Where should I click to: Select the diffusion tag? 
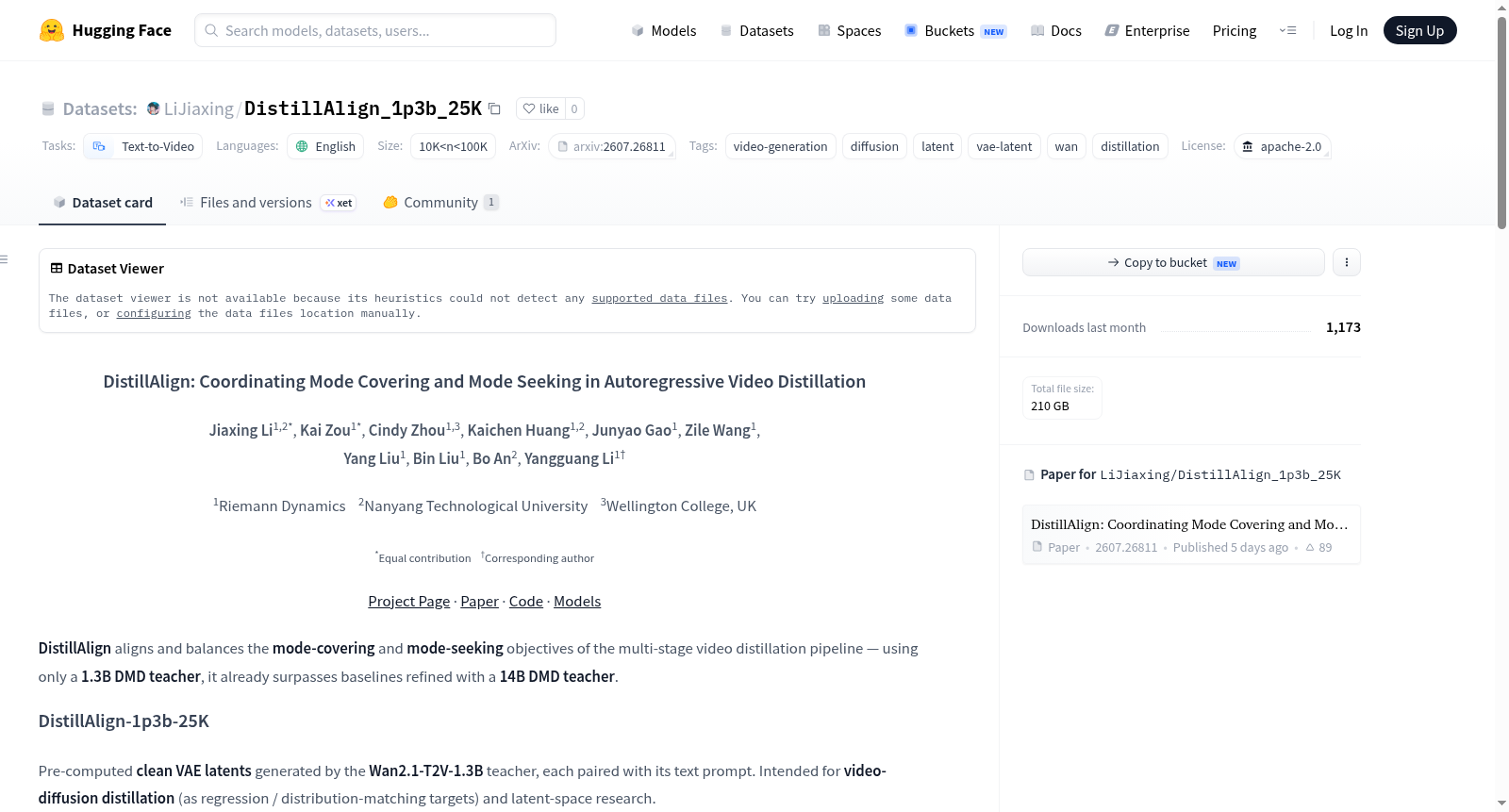click(x=874, y=146)
